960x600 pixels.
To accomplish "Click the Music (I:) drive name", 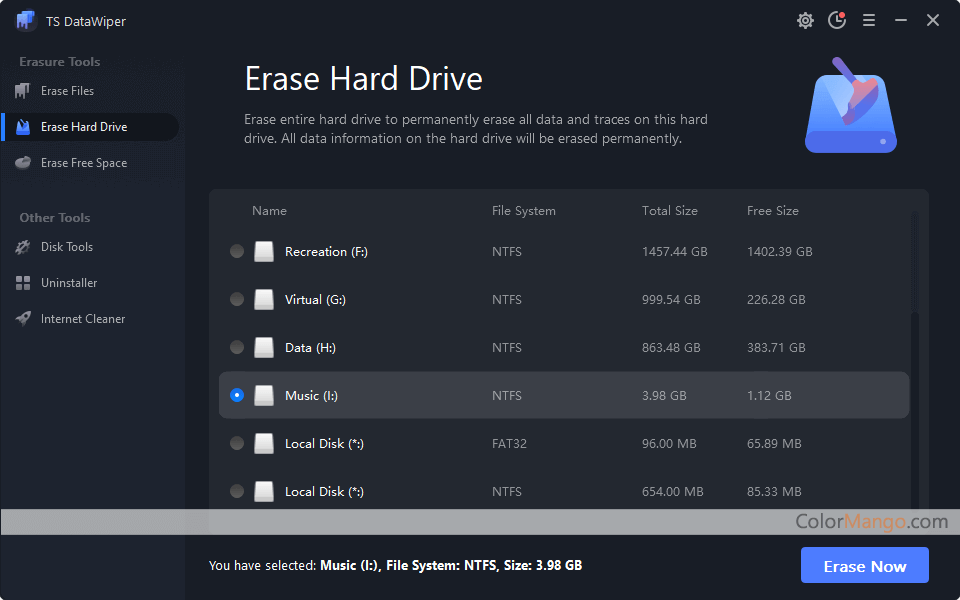I will click(x=311, y=396).
